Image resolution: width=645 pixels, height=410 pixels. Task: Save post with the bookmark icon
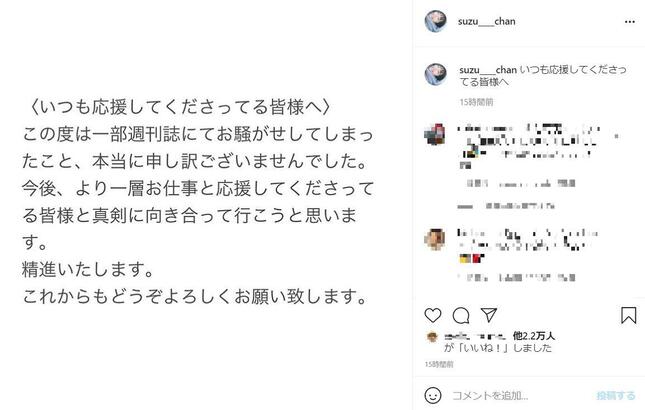point(629,315)
